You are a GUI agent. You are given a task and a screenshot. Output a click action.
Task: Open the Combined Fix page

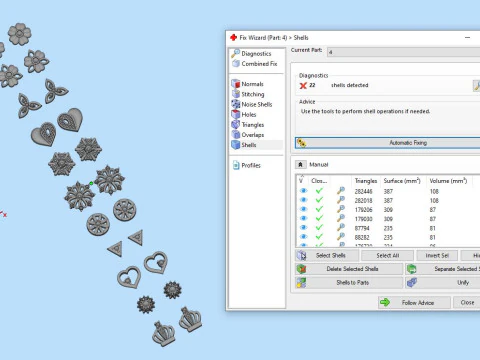(x=255, y=64)
